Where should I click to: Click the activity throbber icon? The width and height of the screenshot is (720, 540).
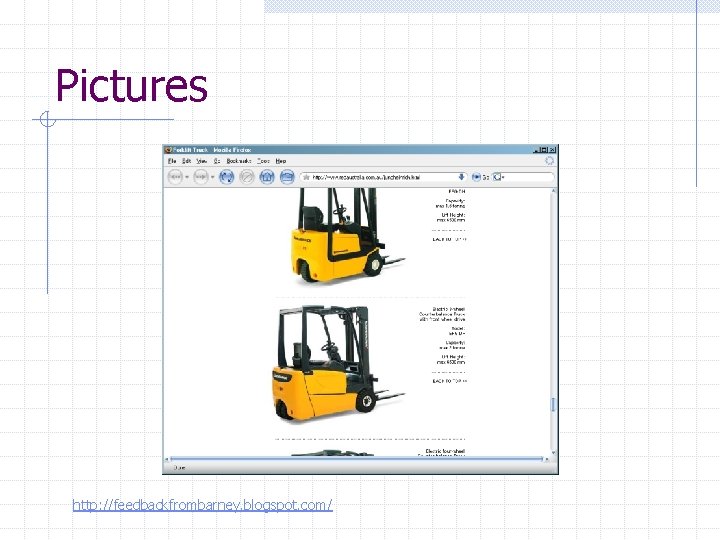click(549, 161)
